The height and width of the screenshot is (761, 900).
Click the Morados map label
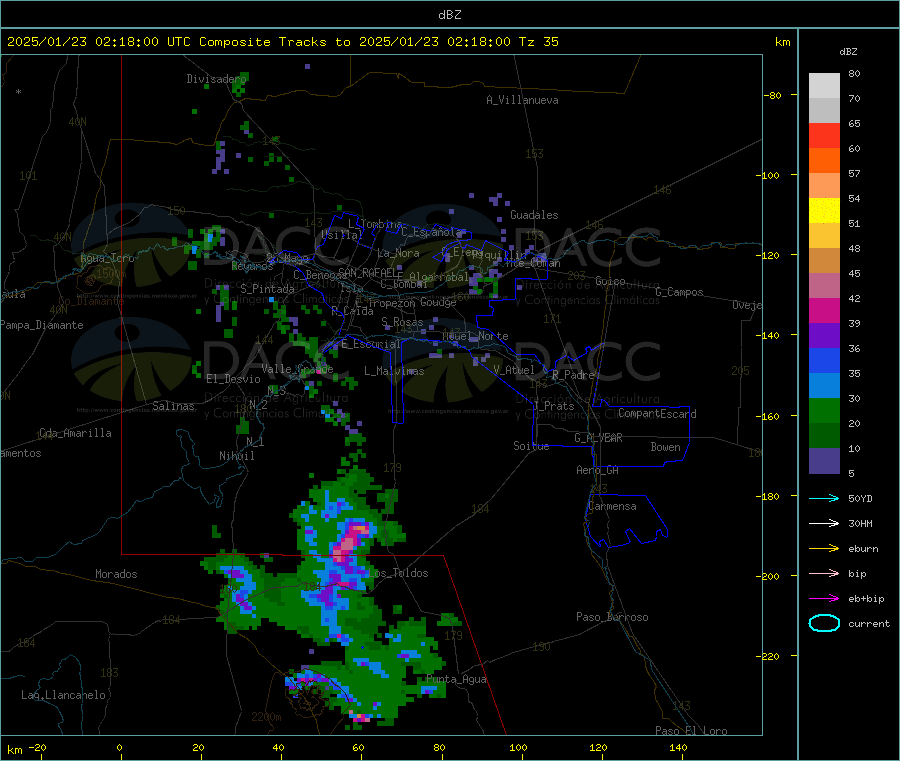(116, 574)
